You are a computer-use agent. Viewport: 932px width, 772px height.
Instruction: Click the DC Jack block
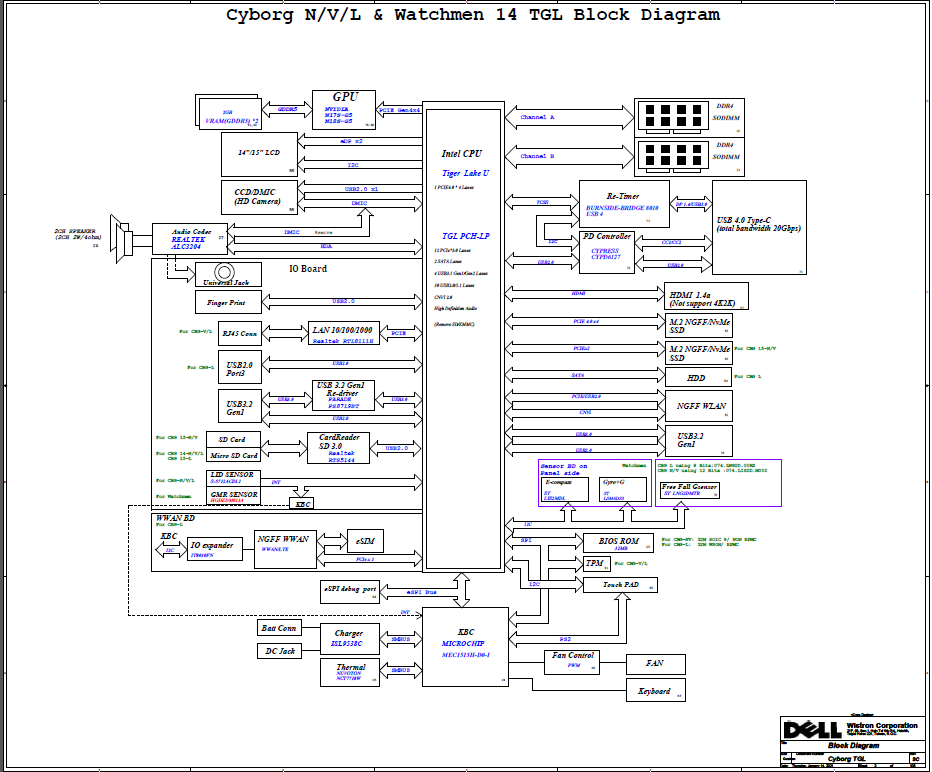(x=279, y=651)
